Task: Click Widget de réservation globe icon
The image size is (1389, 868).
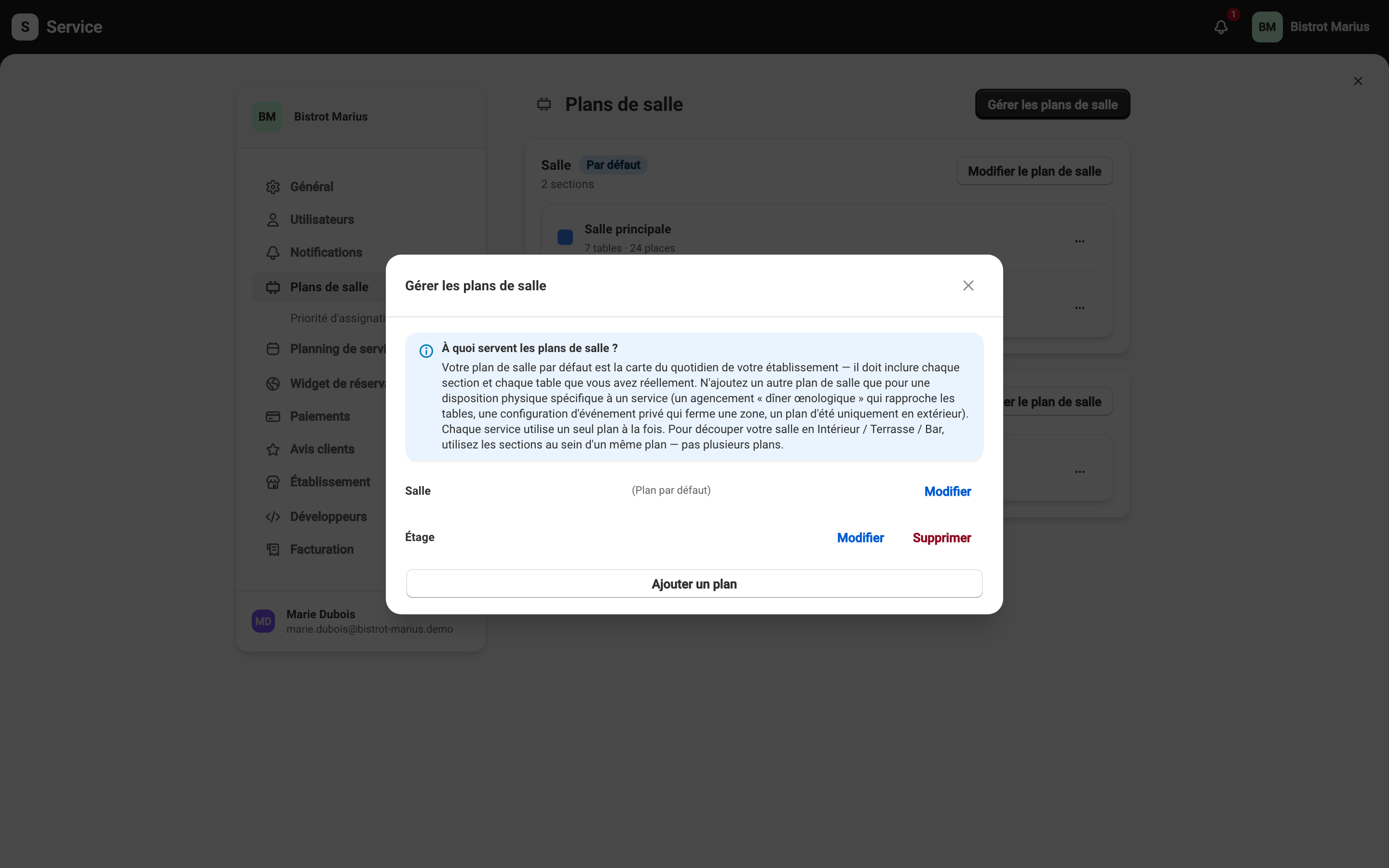Action: tap(272, 383)
